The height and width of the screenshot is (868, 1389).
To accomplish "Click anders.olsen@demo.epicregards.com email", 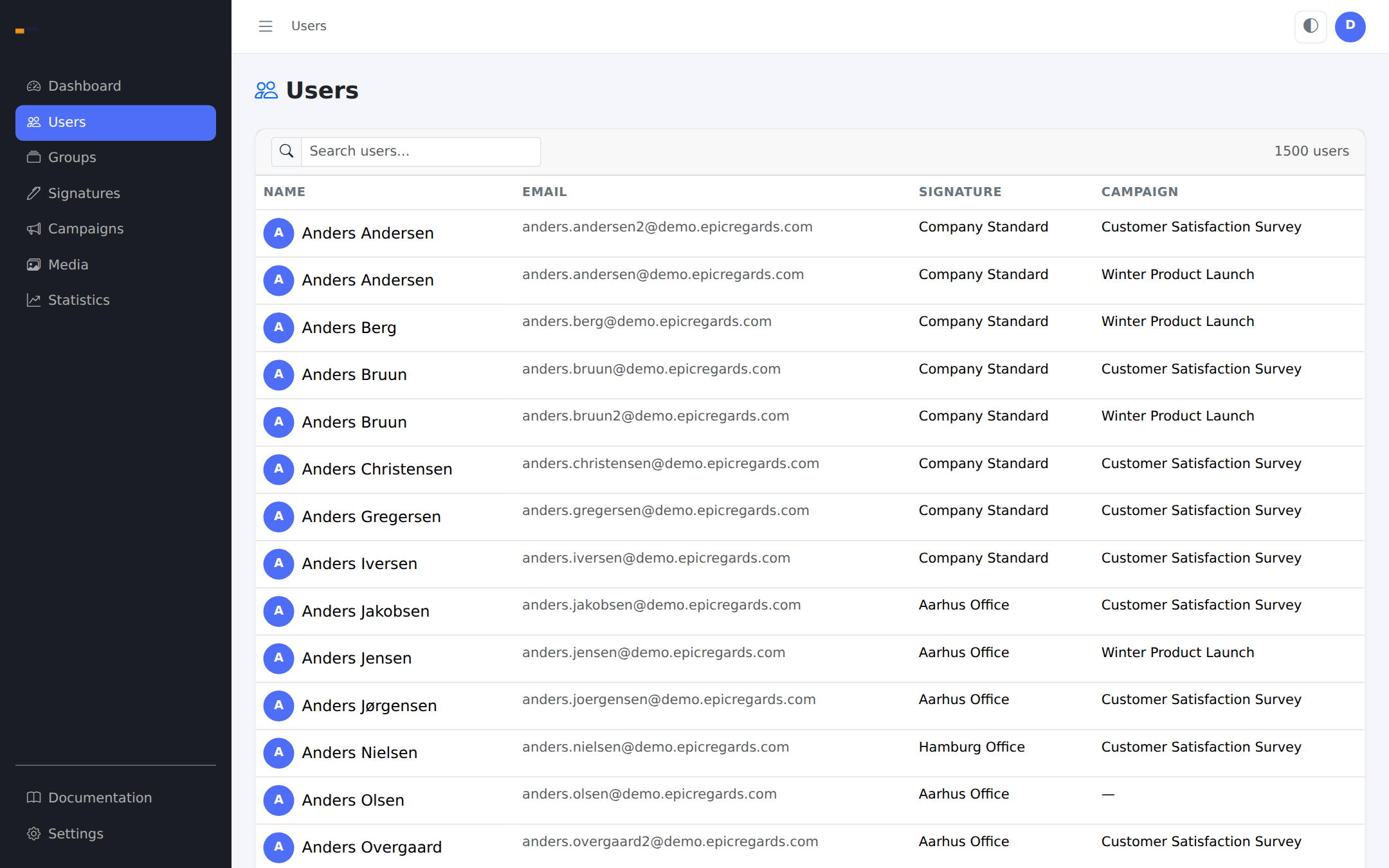I will pyautogui.click(x=649, y=794).
